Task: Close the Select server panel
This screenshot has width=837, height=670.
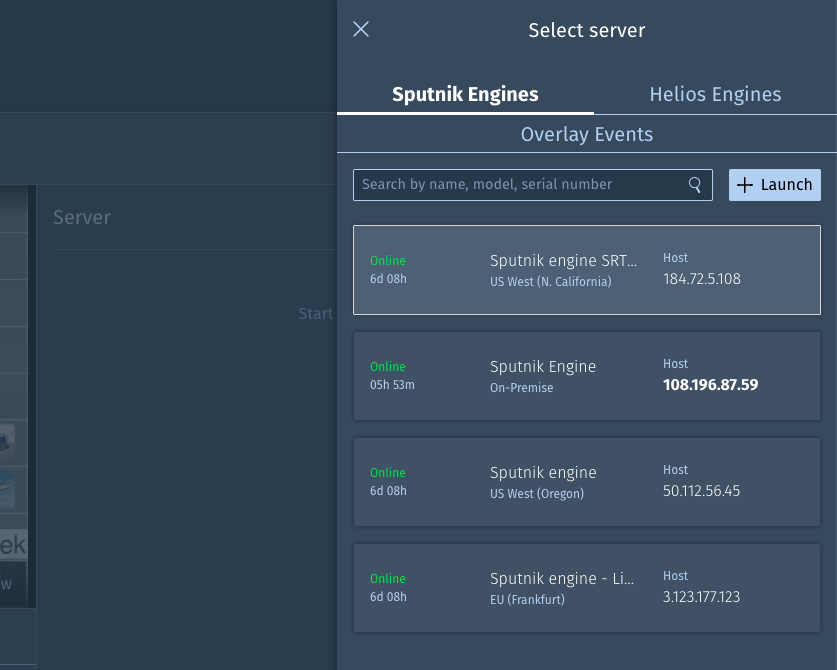Action: pyautogui.click(x=361, y=30)
